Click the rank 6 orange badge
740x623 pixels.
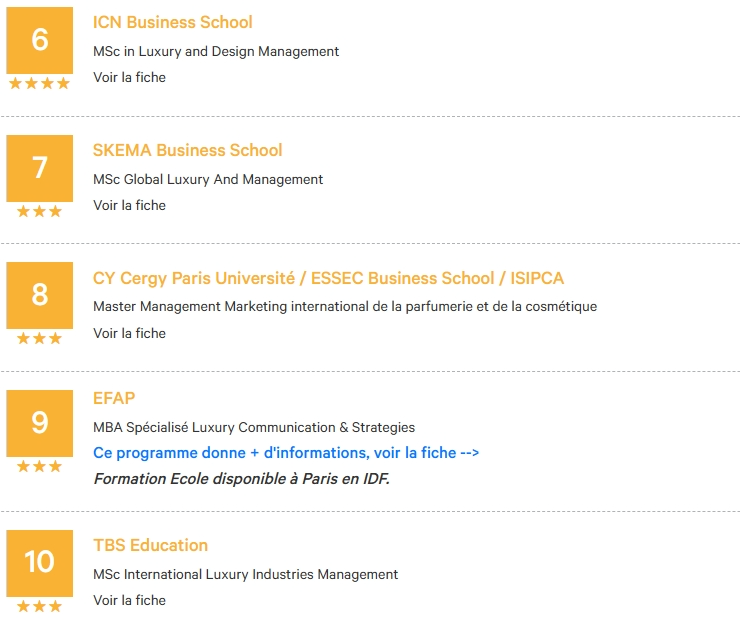[x=40, y=40]
